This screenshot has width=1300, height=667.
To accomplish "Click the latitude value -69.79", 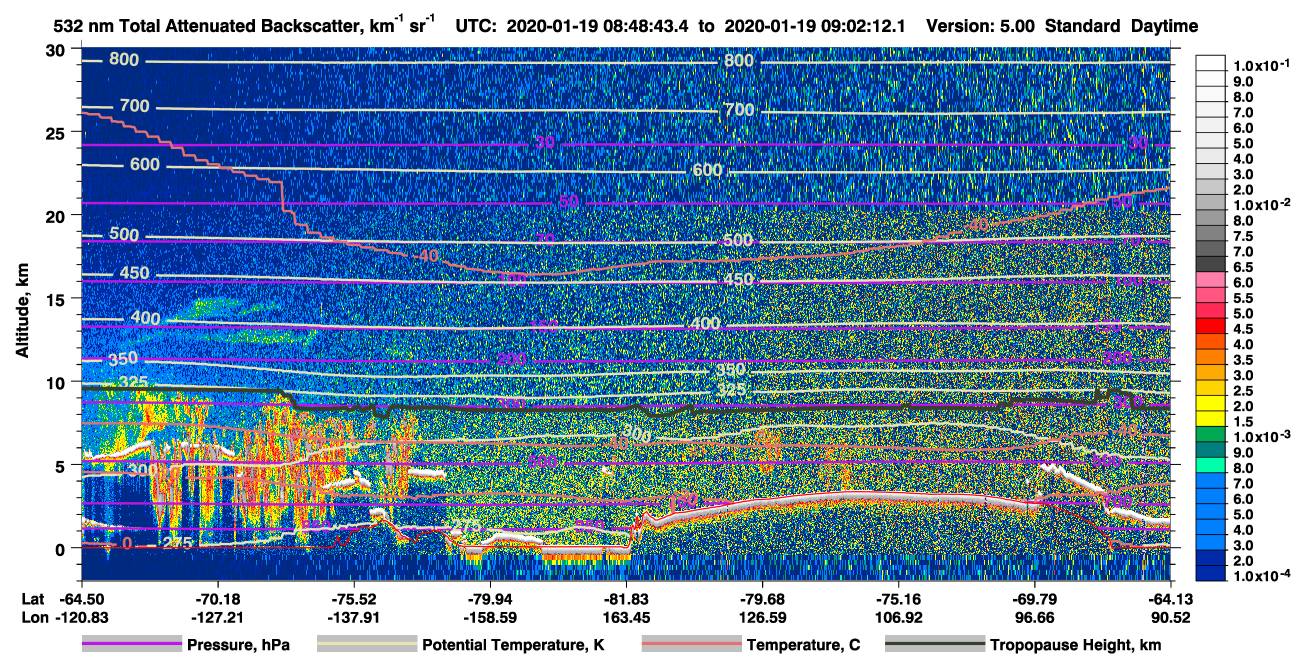I will pyautogui.click(x=1036, y=600).
